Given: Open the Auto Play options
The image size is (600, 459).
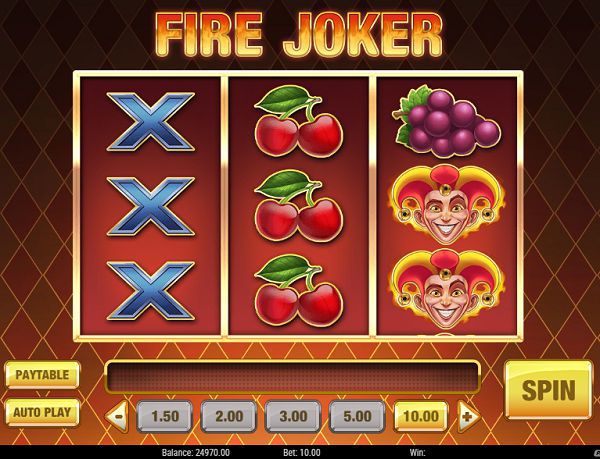Looking at the screenshot, I should click(42, 412).
